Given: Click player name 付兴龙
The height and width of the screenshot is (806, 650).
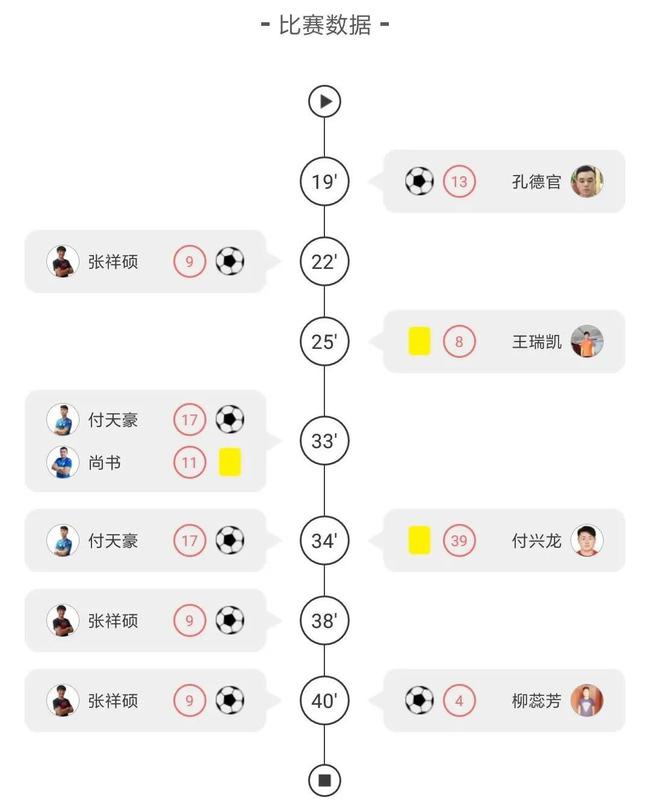Looking at the screenshot, I should [537, 541].
